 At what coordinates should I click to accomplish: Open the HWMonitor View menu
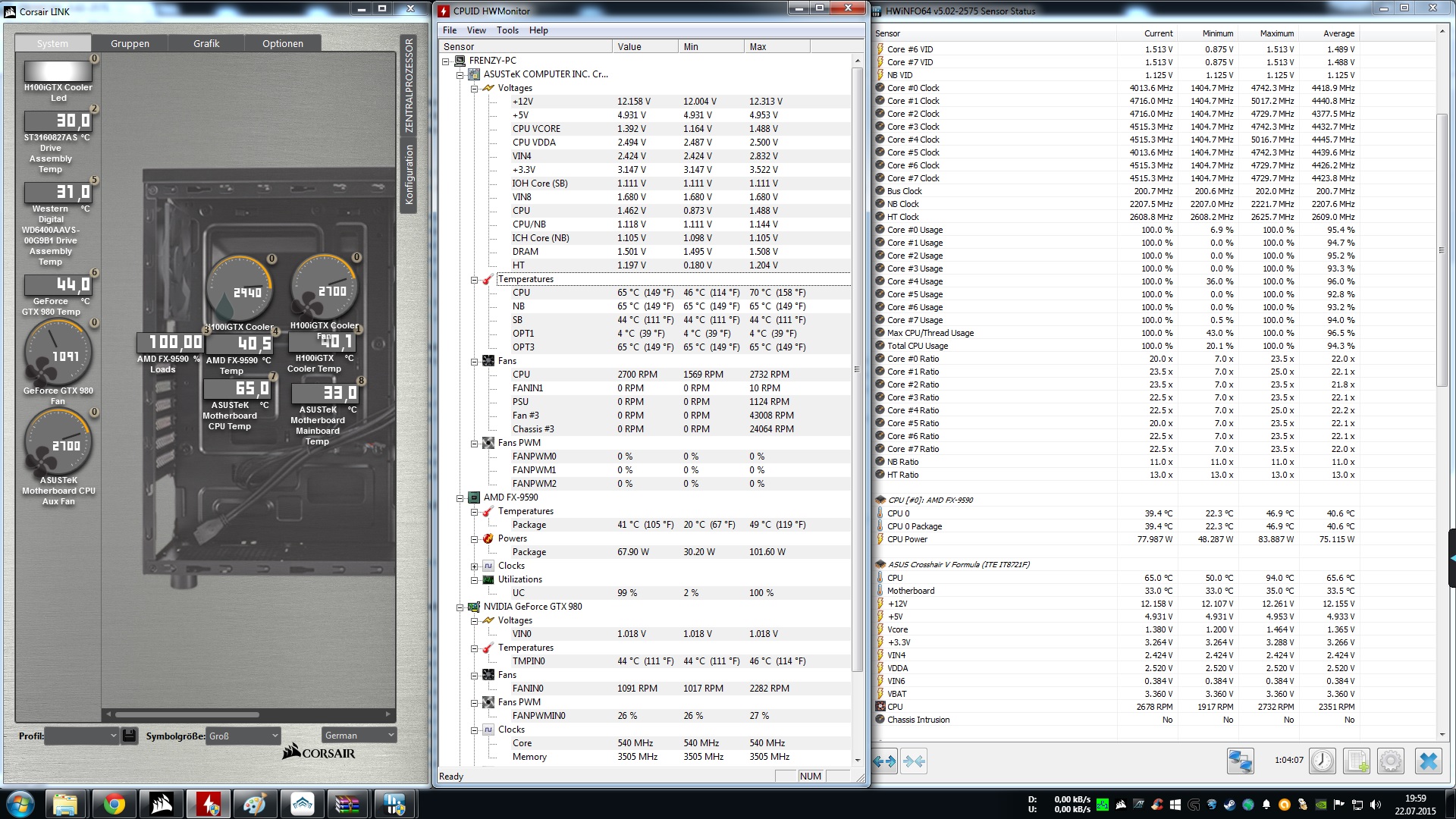tap(476, 30)
